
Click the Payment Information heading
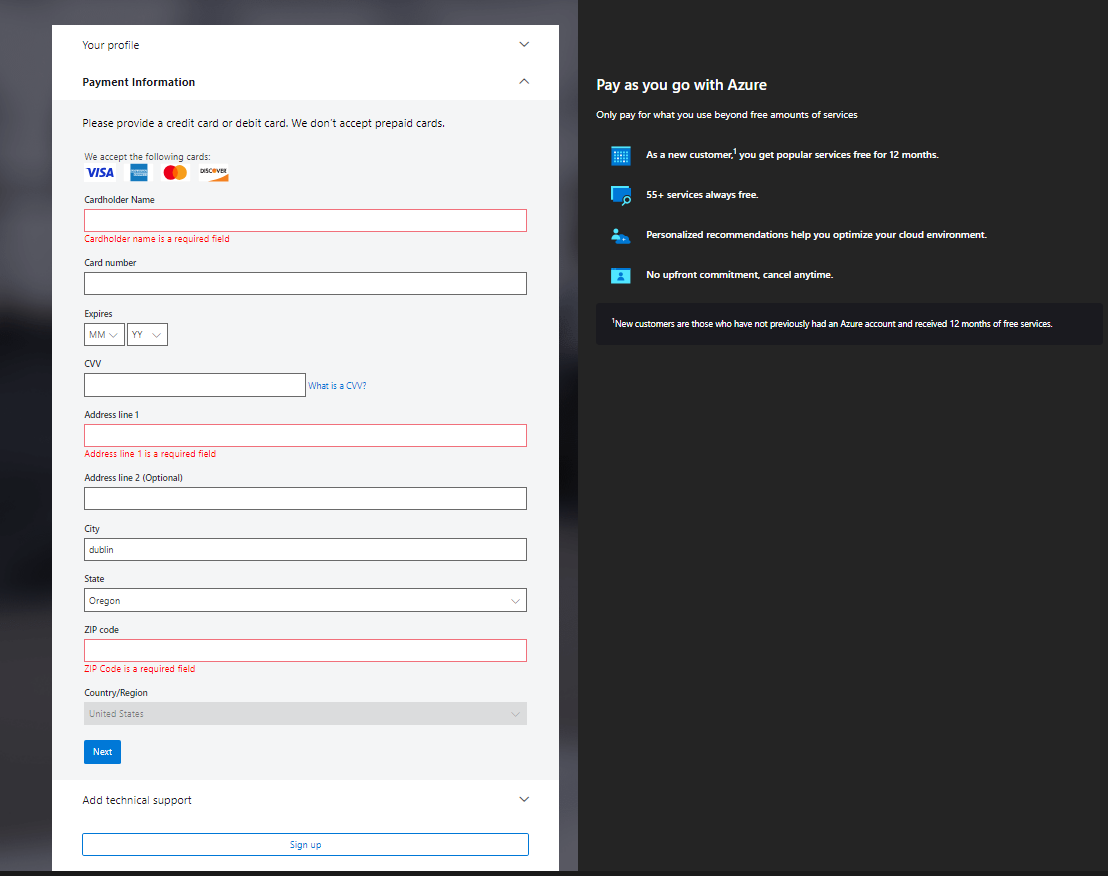[x=138, y=82]
